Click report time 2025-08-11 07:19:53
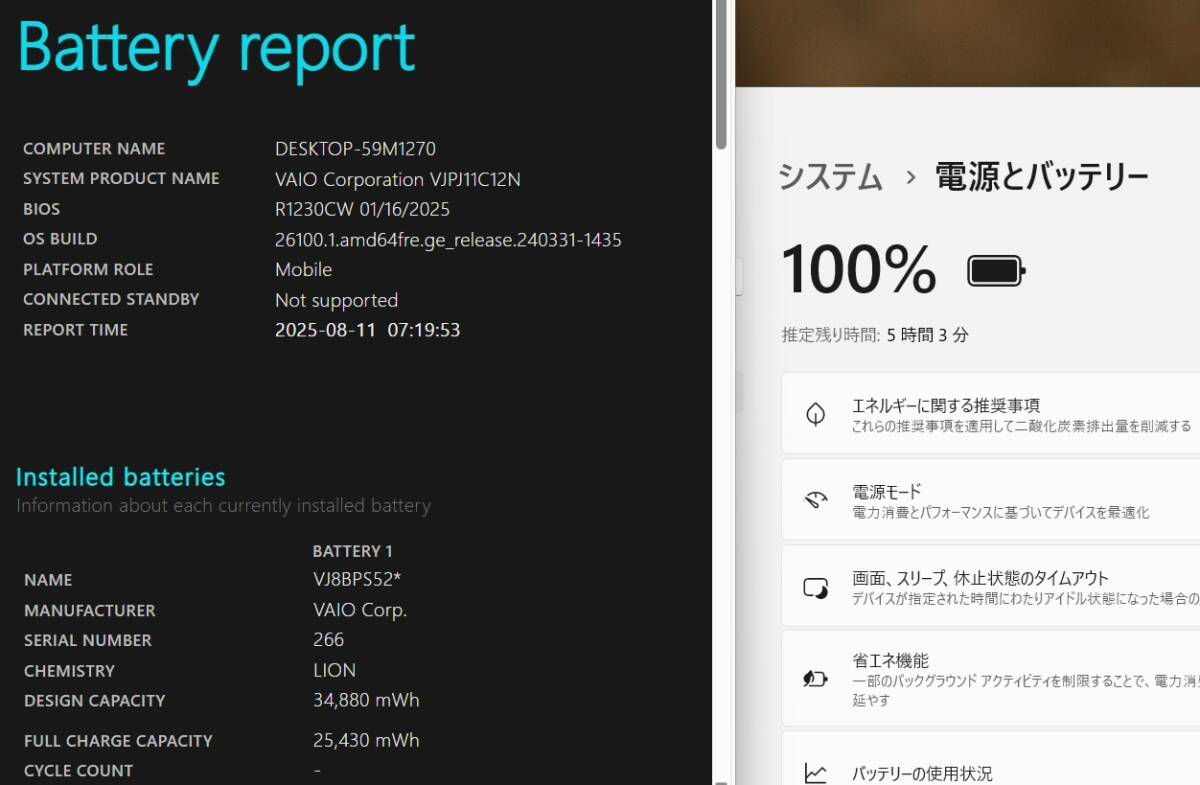1200x785 pixels. pyautogui.click(x=367, y=330)
